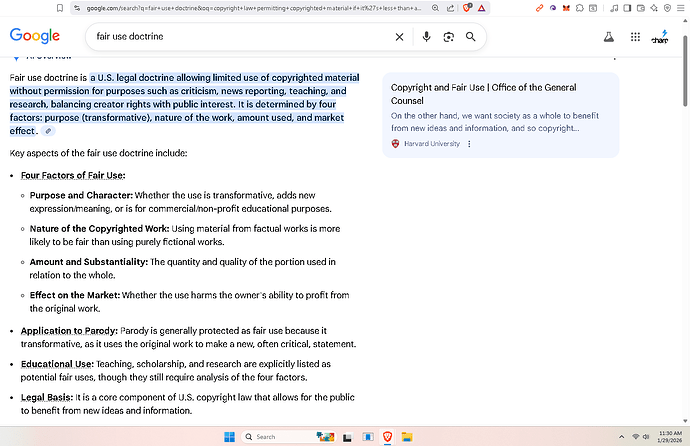Open the Google apps grid
The width and height of the screenshot is (690, 446).
(635, 37)
